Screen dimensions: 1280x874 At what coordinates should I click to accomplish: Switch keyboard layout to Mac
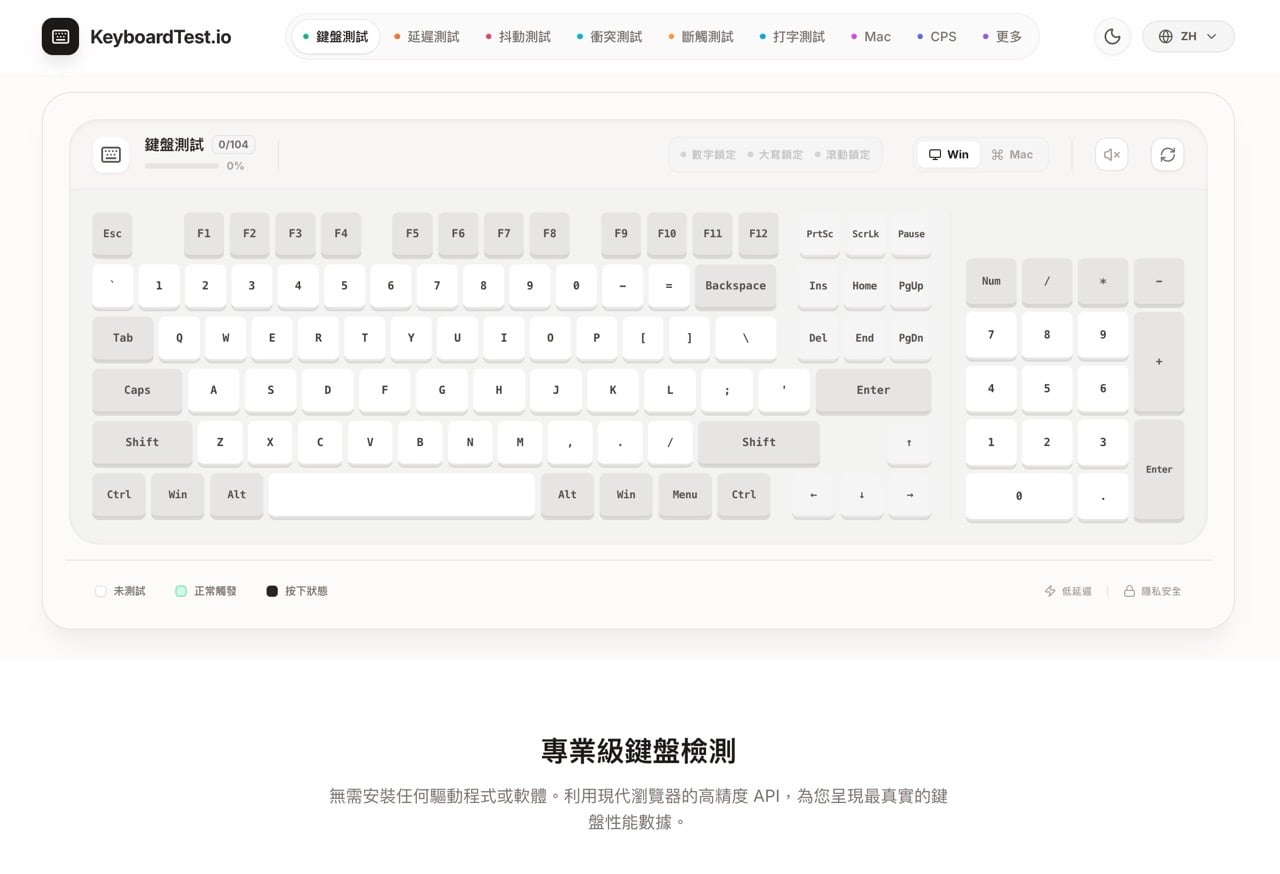(1012, 155)
